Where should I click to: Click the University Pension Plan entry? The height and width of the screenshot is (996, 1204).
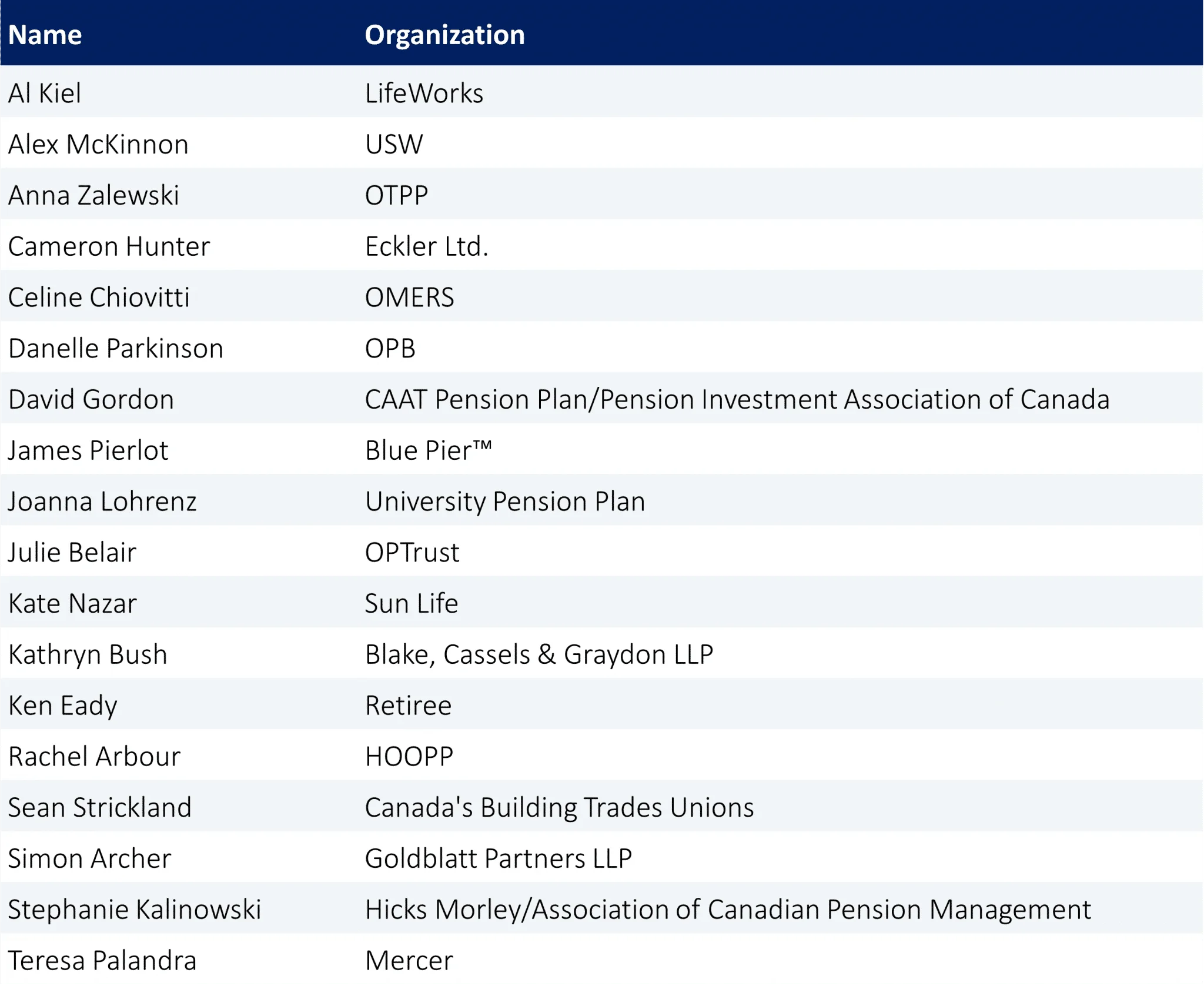coord(505,502)
